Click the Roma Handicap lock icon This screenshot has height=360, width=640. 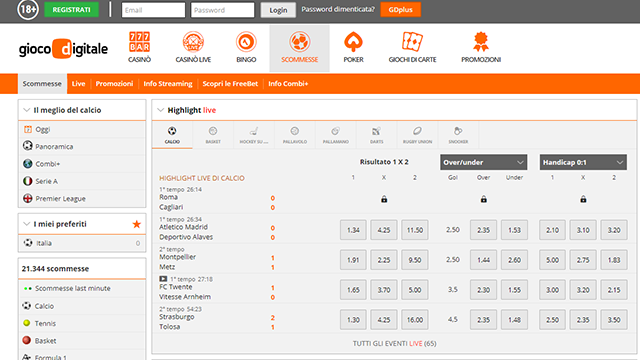pos(583,199)
